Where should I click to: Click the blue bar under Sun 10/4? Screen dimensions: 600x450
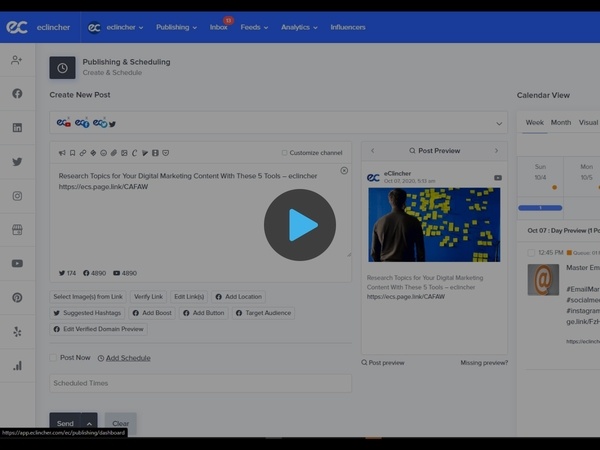(x=540, y=208)
